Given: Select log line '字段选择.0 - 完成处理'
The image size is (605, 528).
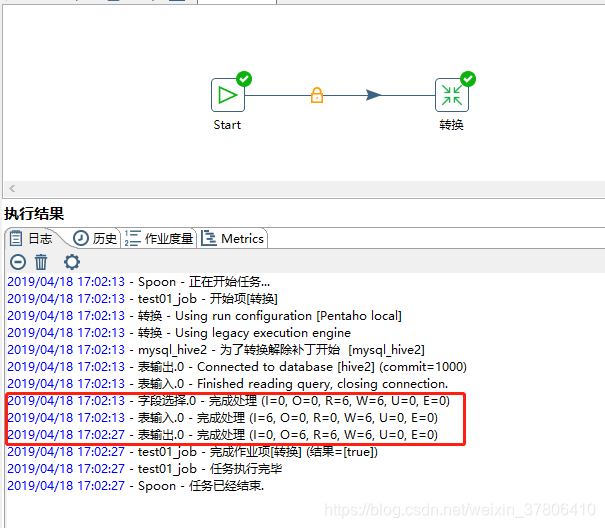Looking at the screenshot, I should tap(228, 401).
